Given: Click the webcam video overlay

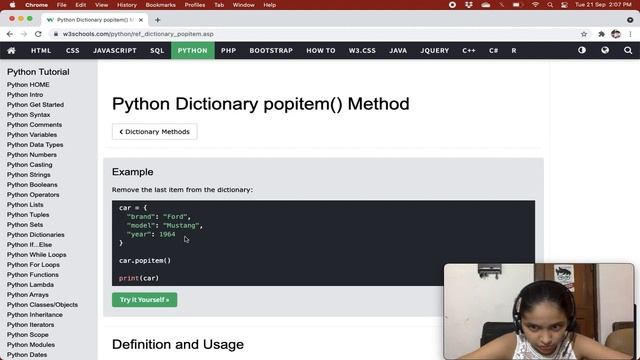Looking at the screenshot, I should tap(539, 311).
